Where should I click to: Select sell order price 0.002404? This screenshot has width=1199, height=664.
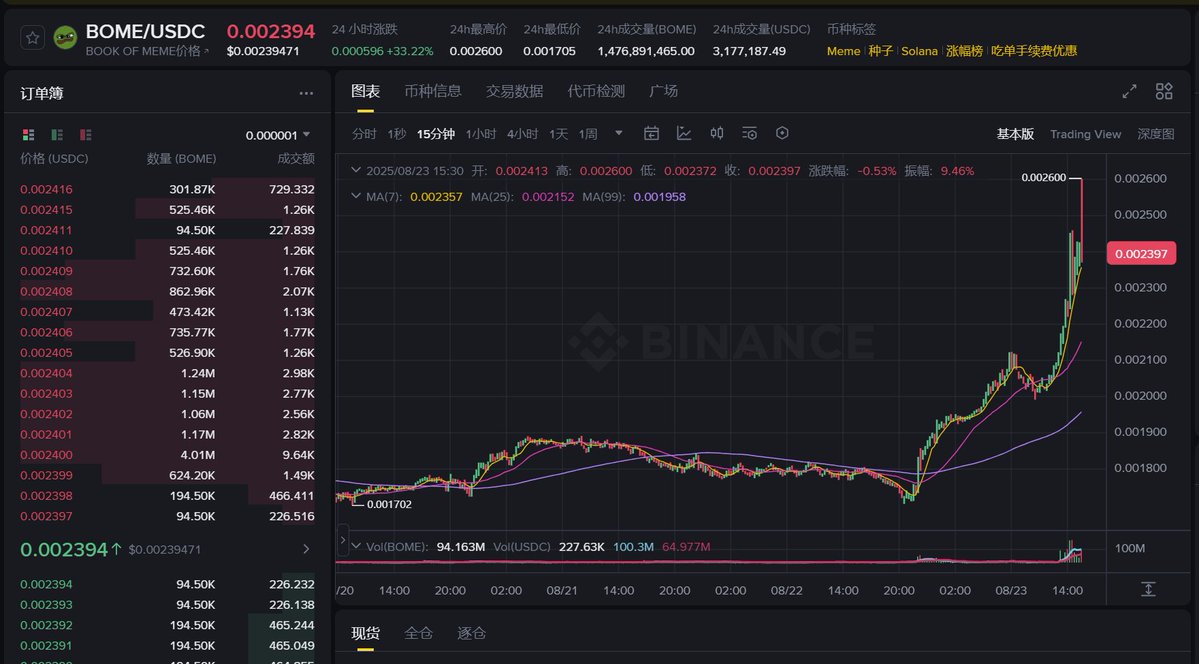click(x=47, y=373)
